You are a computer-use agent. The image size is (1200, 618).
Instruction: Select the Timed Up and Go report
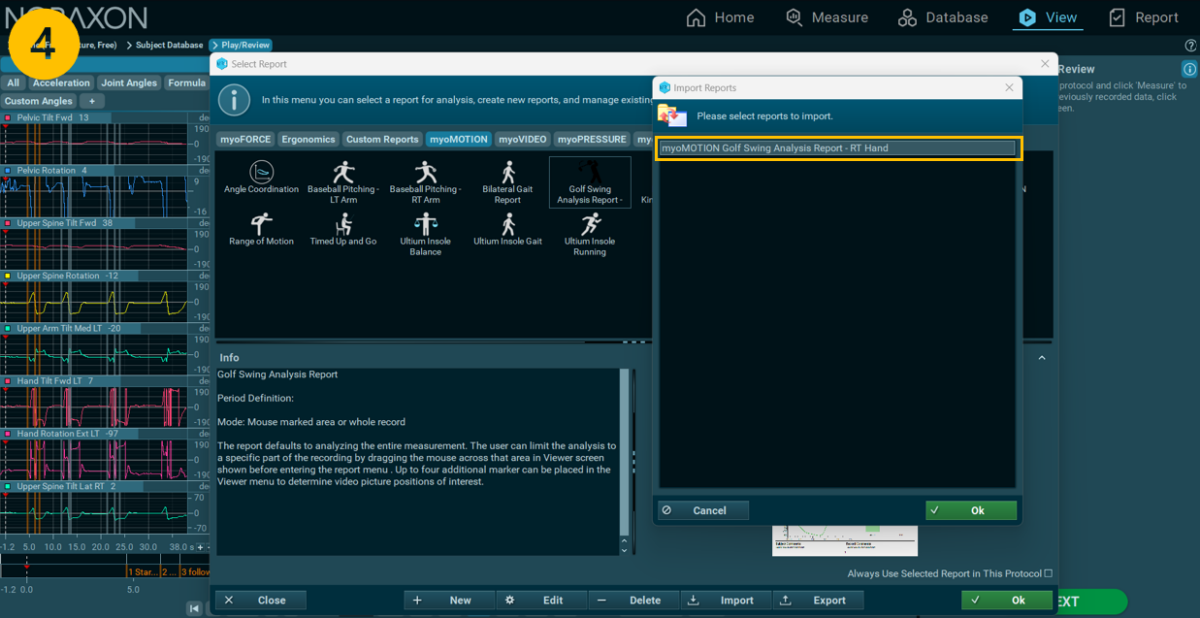tap(343, 230)
